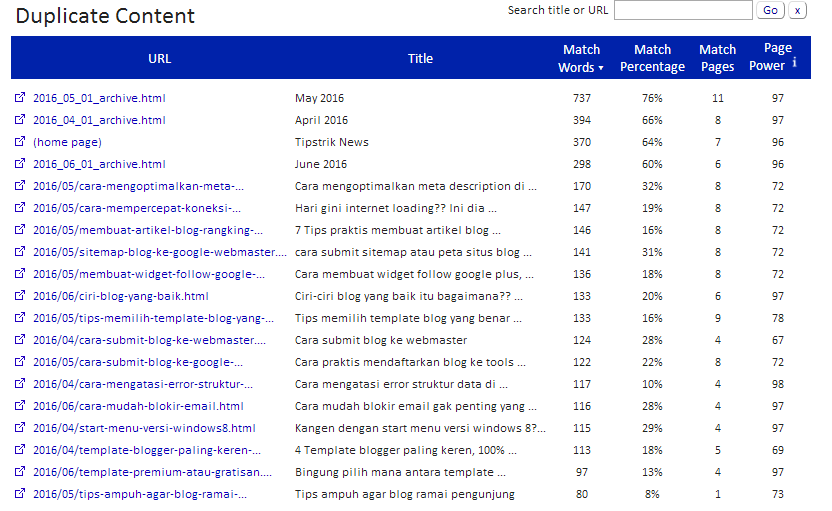Open the 2016_04_01_archive.html link

coord(99,120)
